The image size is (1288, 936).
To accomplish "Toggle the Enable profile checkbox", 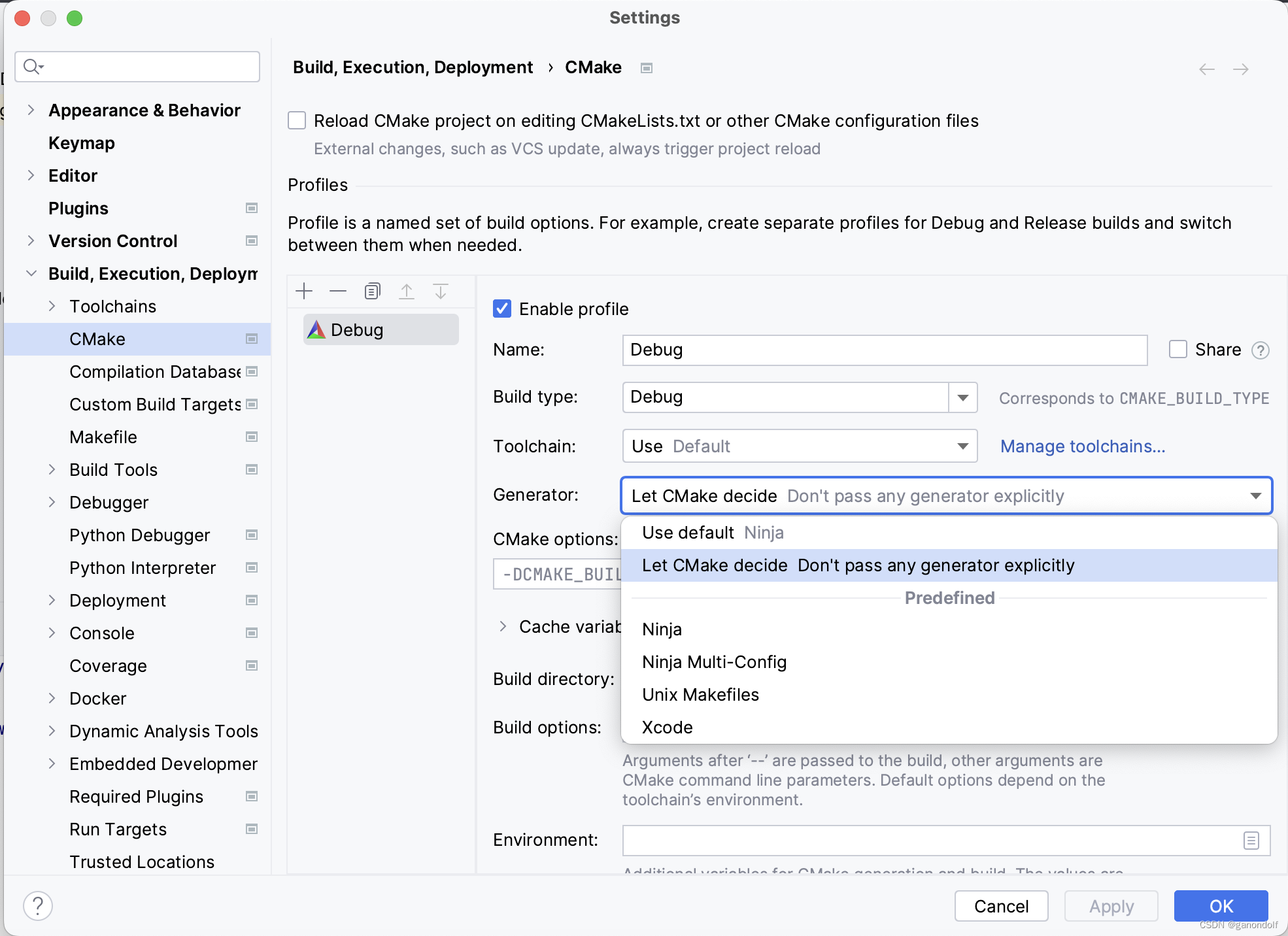I will 502,309.
